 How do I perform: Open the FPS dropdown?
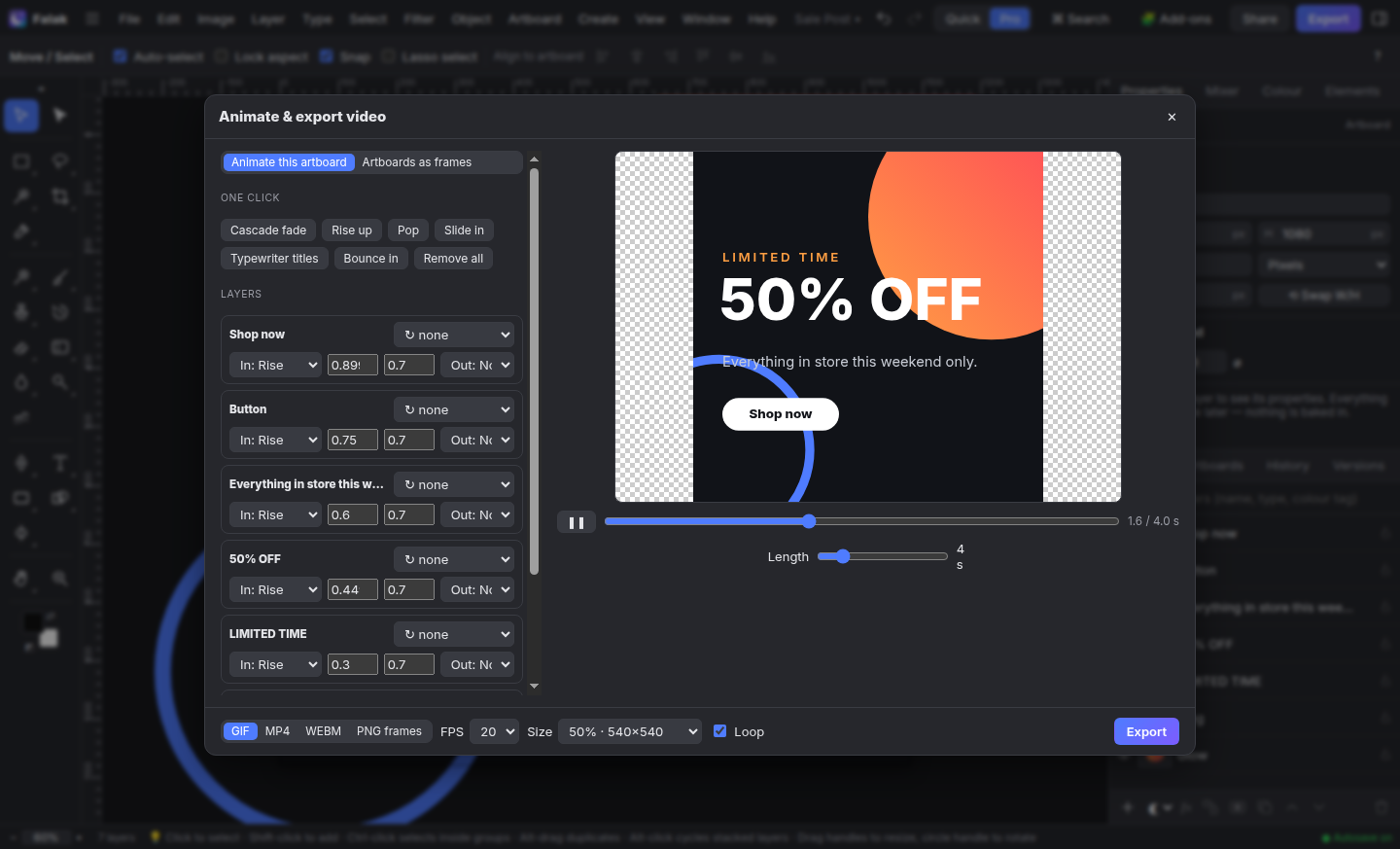click(494, 731)
